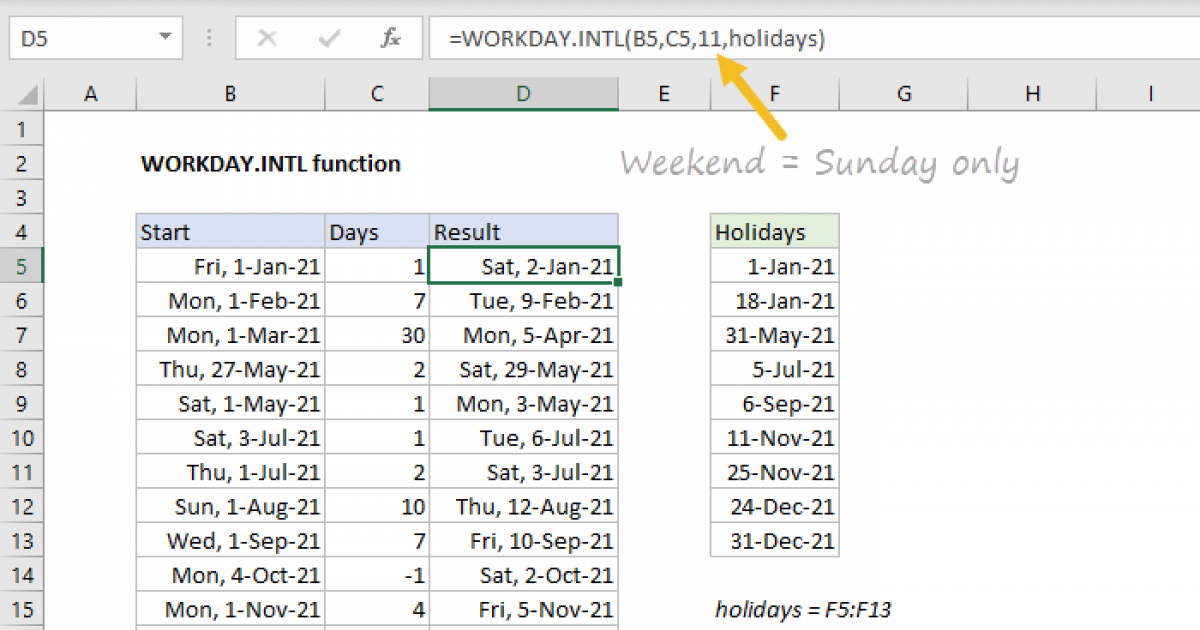Click the vertical ellipsis next to Name Box
This screenshot has width=1200, height=630.
click(208, 36)
